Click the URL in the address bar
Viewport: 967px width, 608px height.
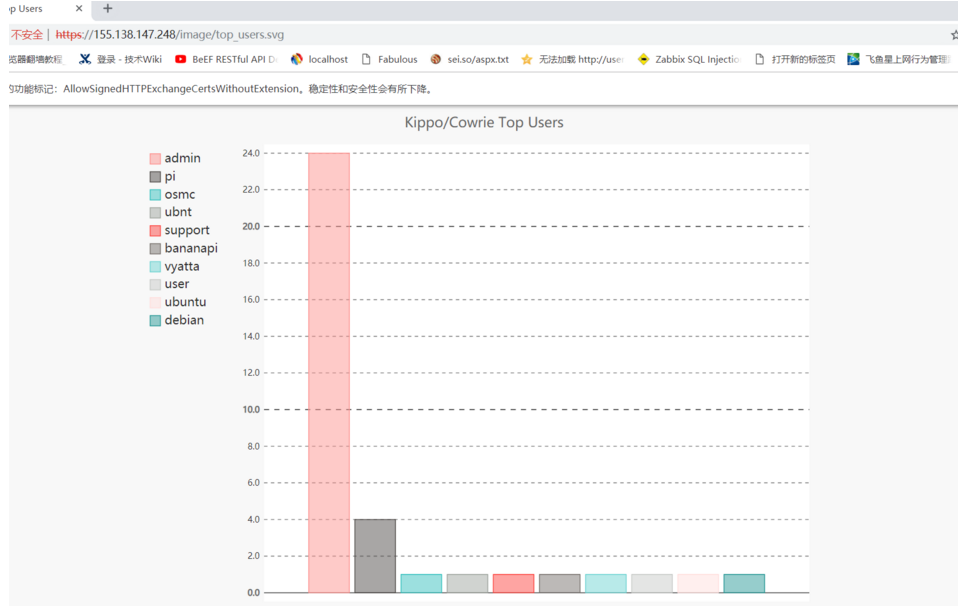[x=170, y=35]
